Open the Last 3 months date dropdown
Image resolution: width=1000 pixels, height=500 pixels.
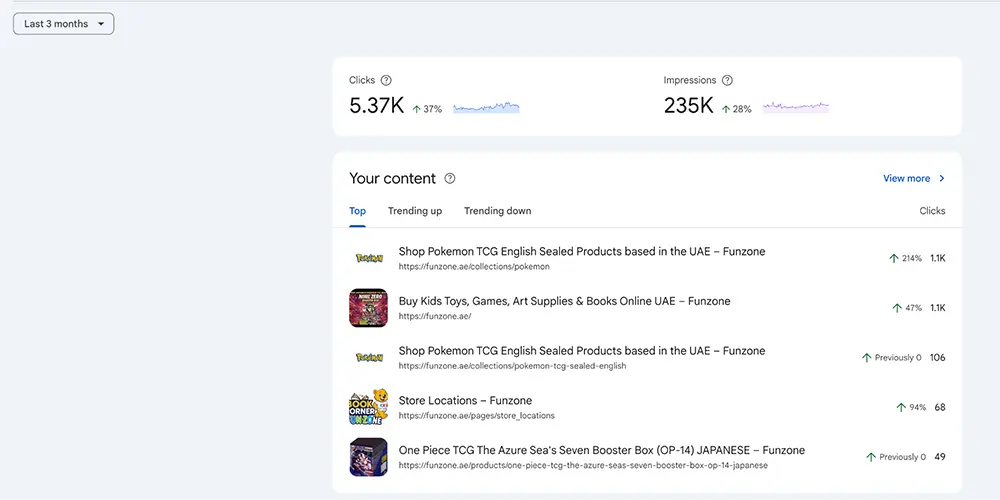pos(64,24)
